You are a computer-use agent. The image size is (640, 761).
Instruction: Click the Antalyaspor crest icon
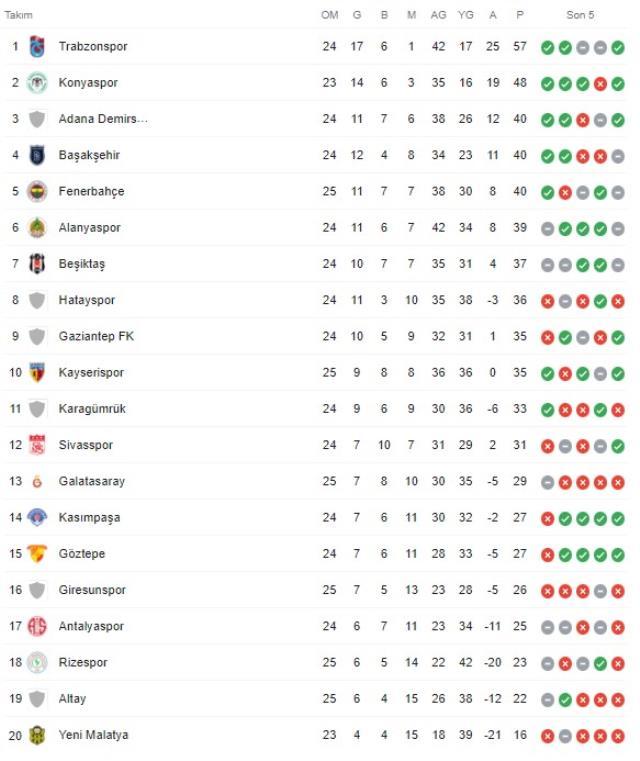click(x=37, y=626)
